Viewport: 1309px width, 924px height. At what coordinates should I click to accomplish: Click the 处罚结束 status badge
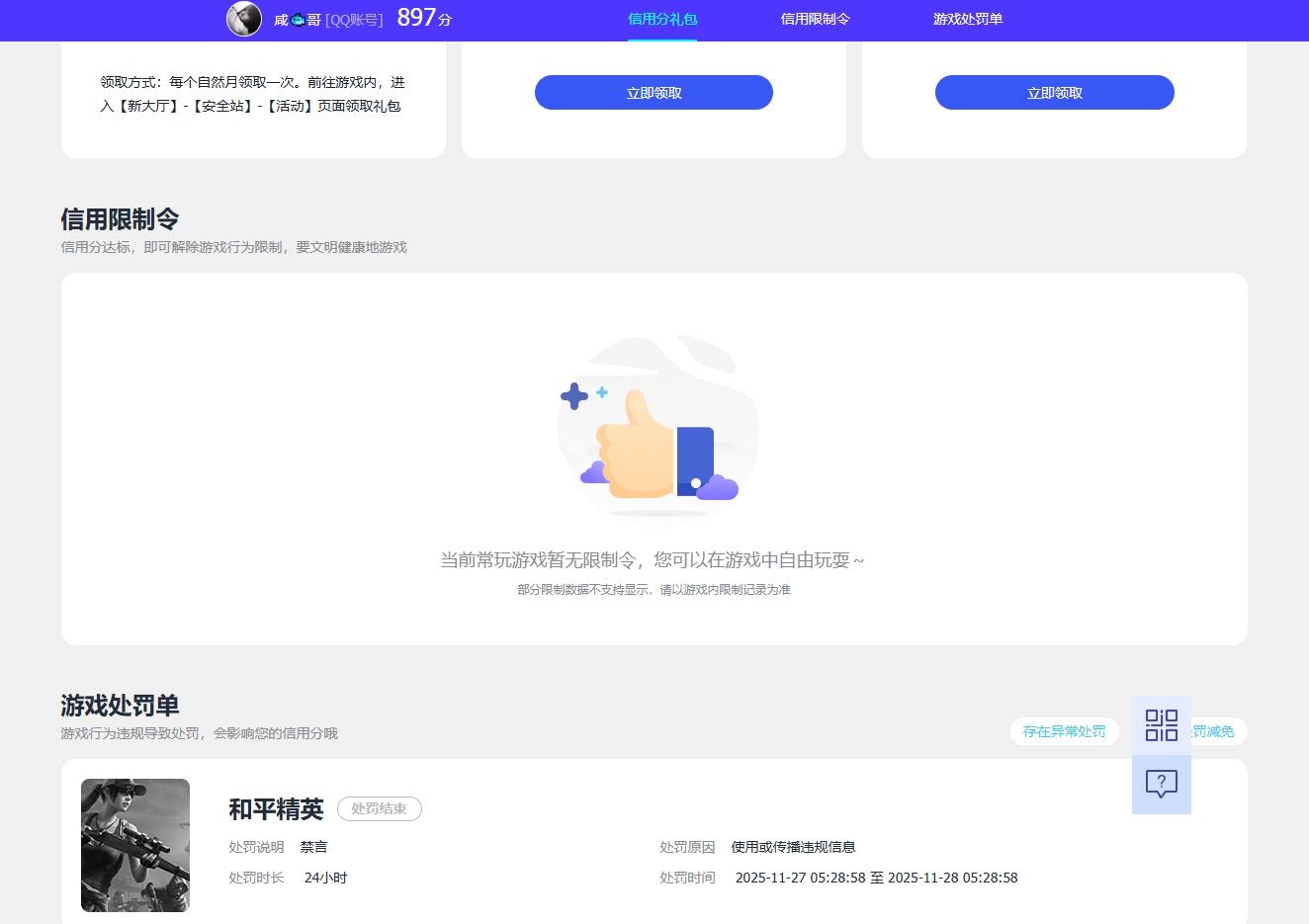coord(380,808)
